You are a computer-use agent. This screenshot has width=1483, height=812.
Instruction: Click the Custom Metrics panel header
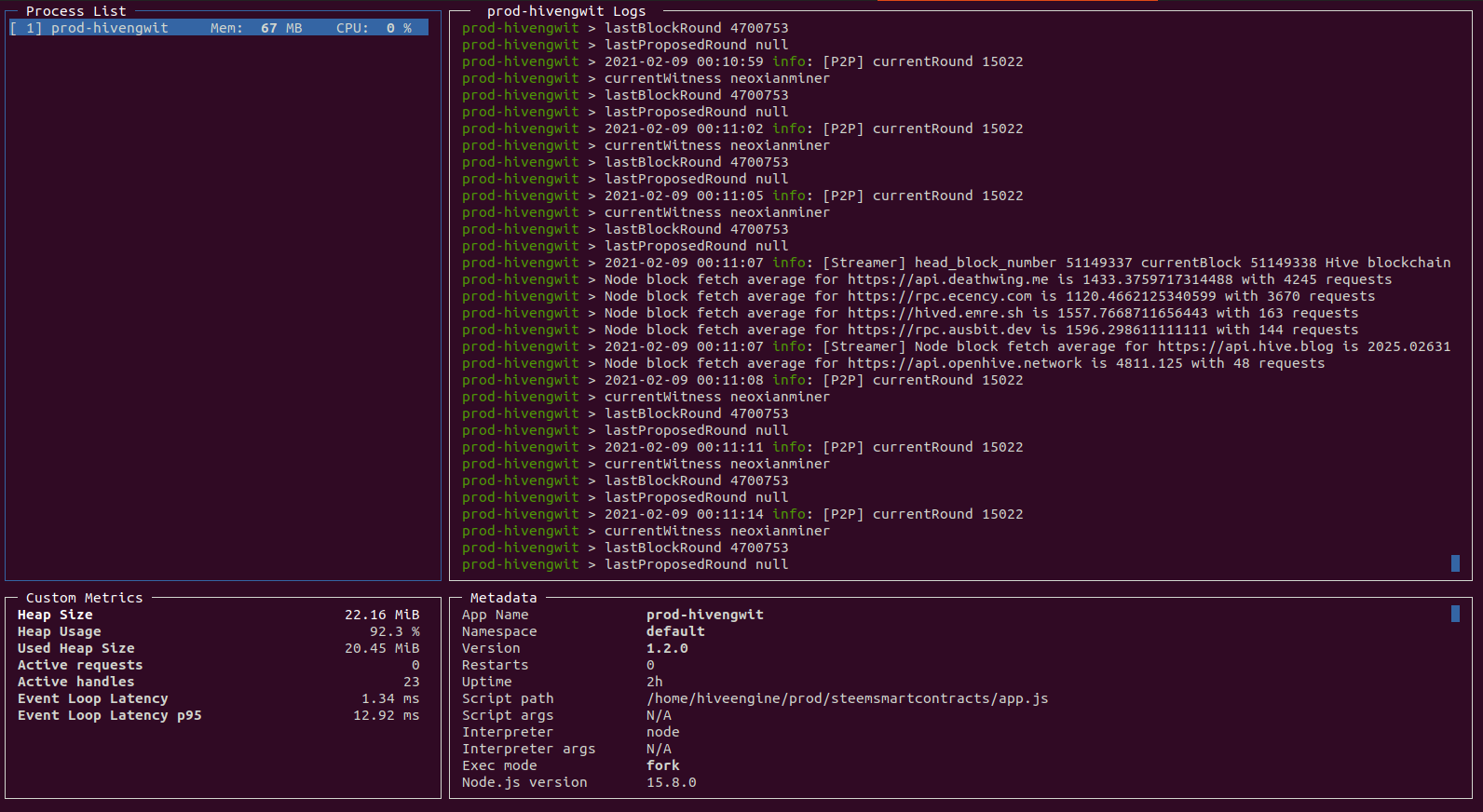[x=84, y=598]
